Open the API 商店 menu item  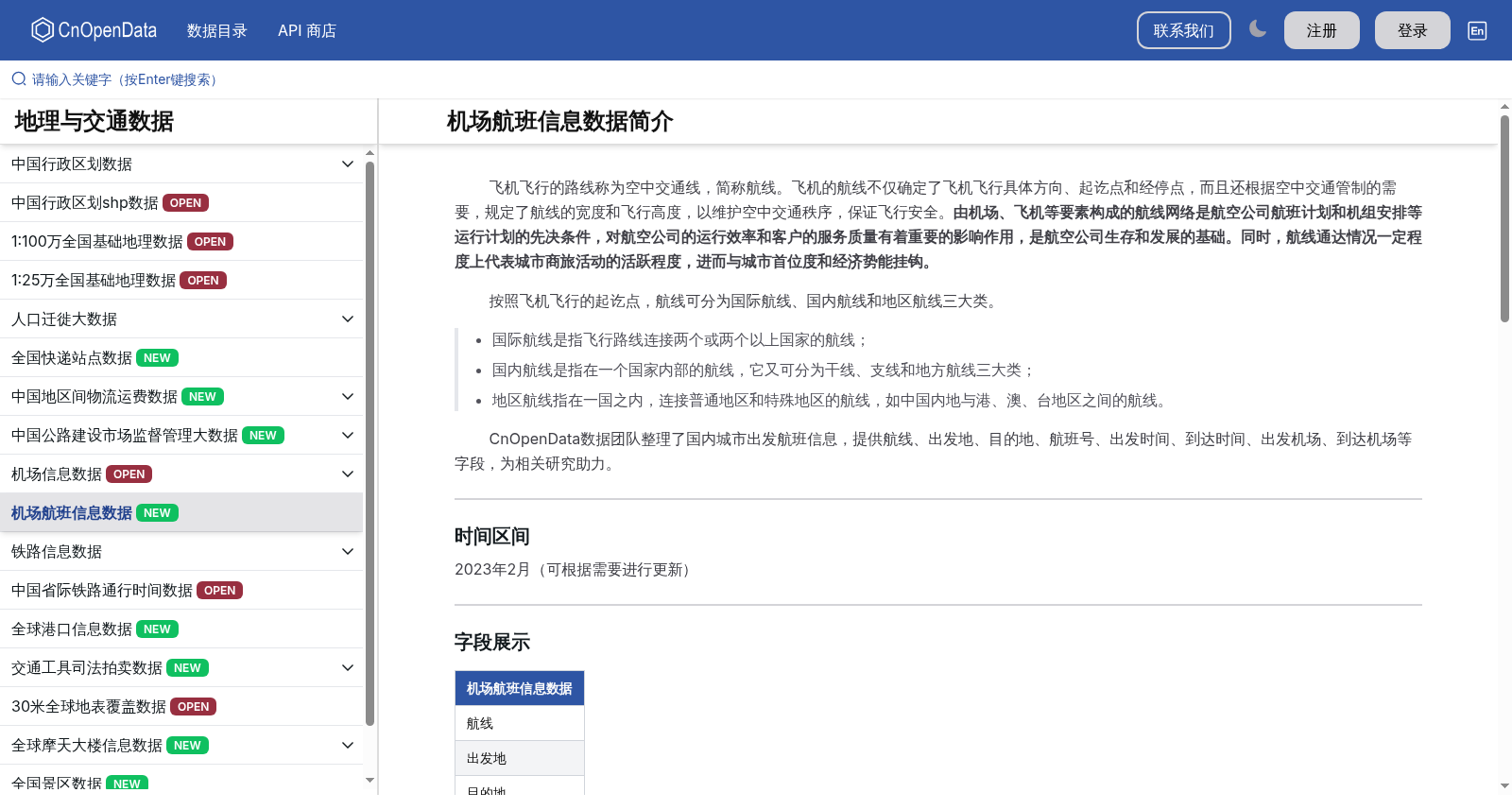307,30
